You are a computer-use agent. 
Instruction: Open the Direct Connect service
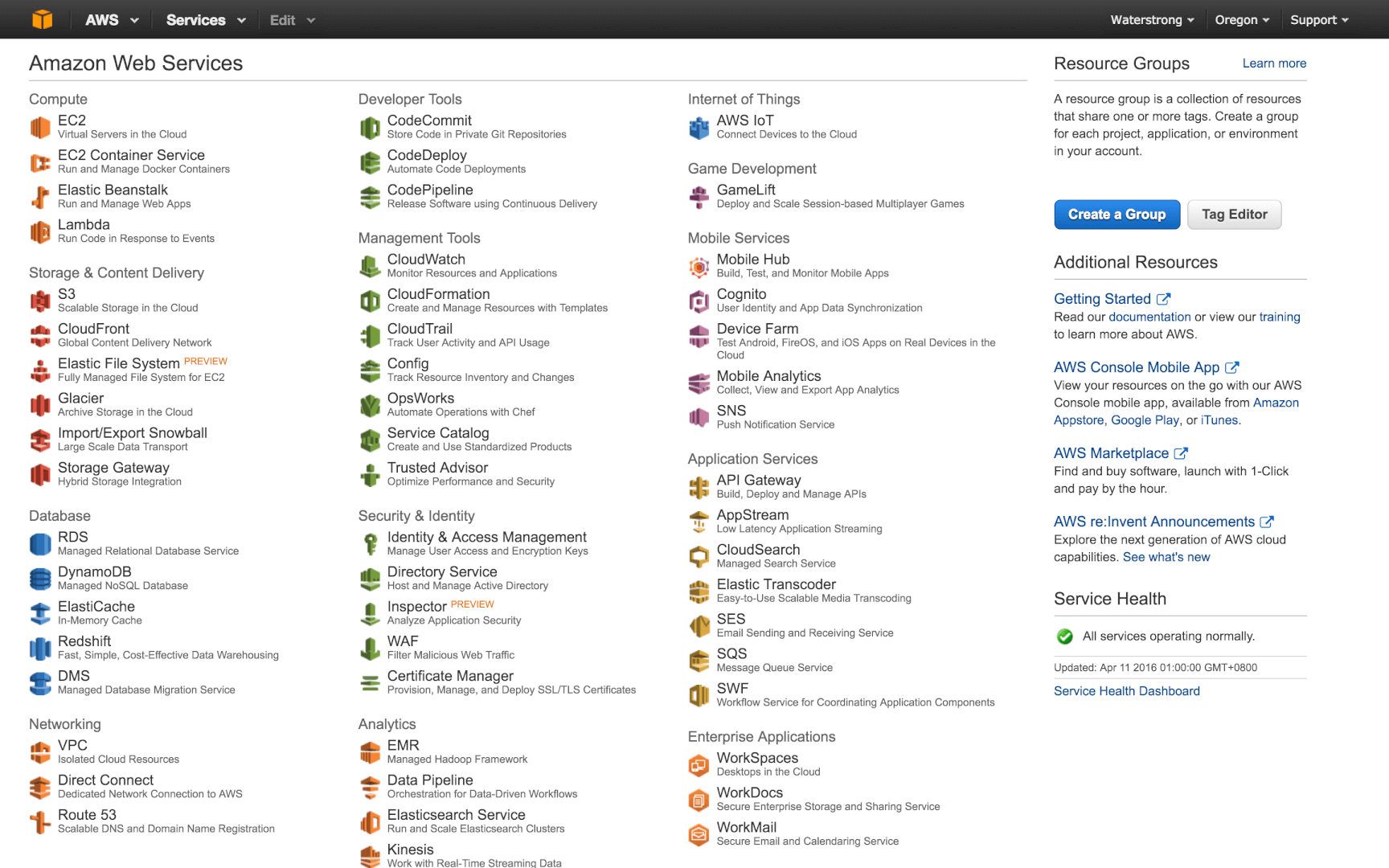(x=105, y=780)
